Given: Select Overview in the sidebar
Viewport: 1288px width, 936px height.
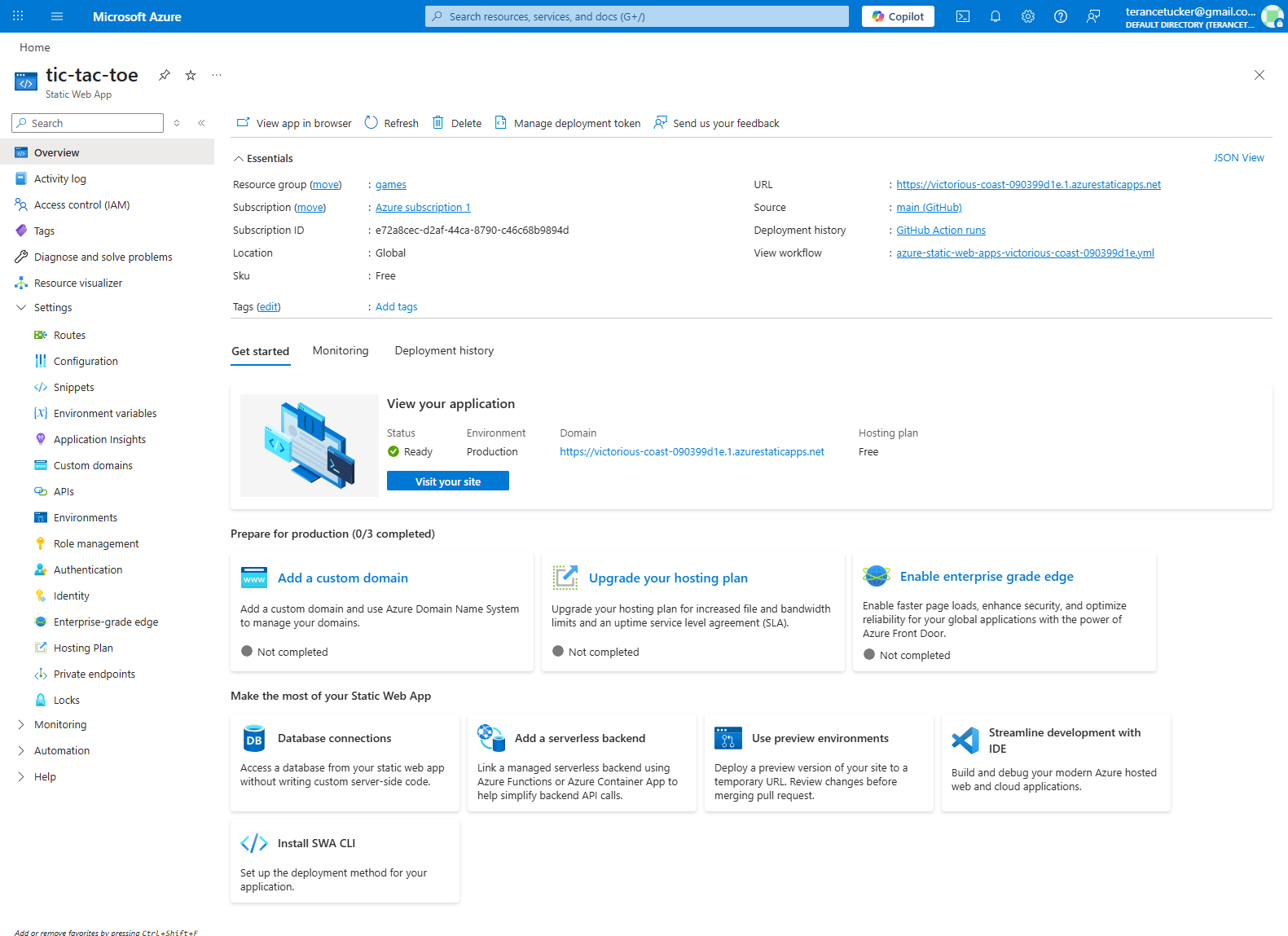Looking at the screenshot, I should point(107,152).
